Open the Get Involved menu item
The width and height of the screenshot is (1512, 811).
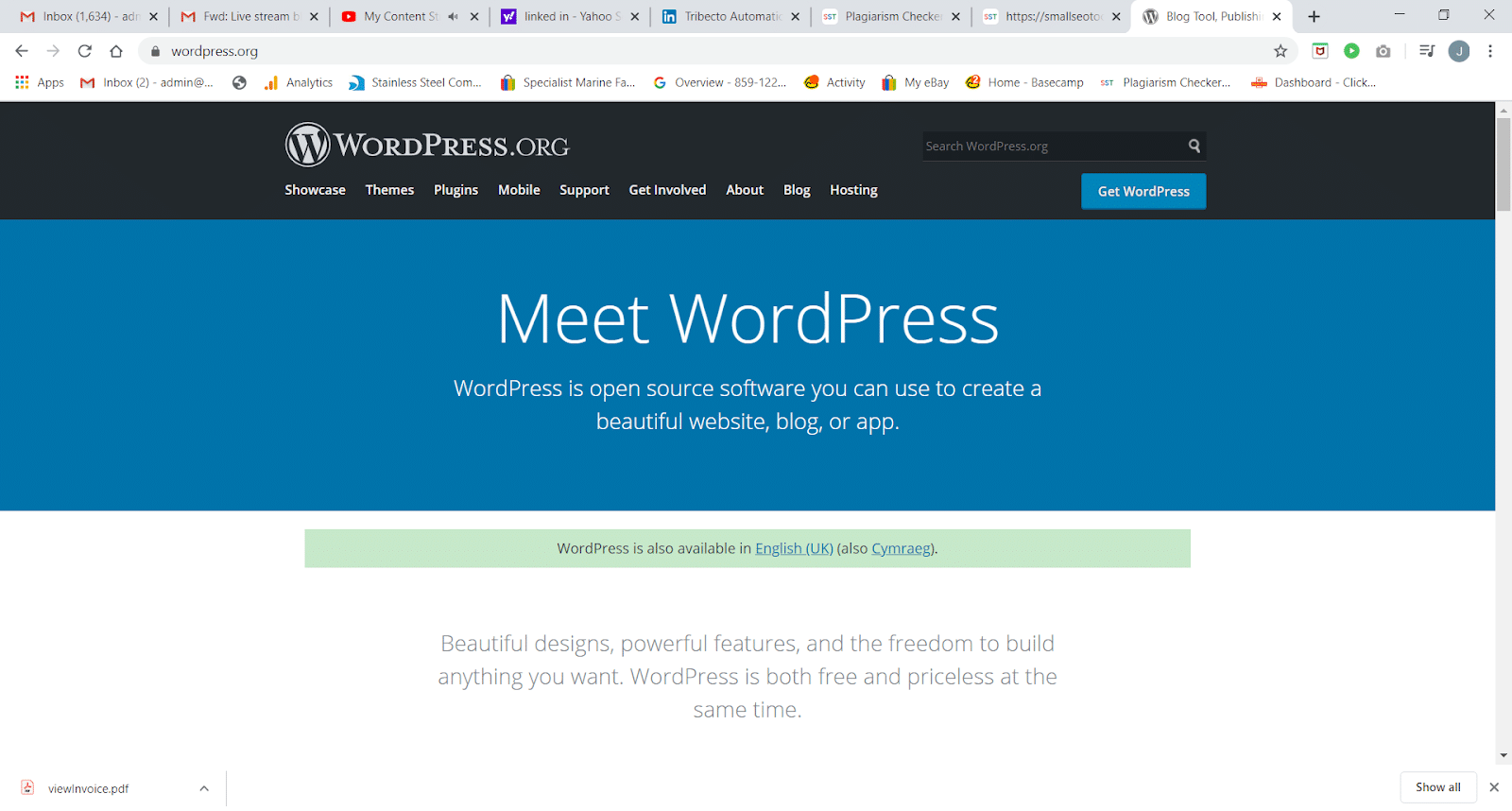click(667, 190)
